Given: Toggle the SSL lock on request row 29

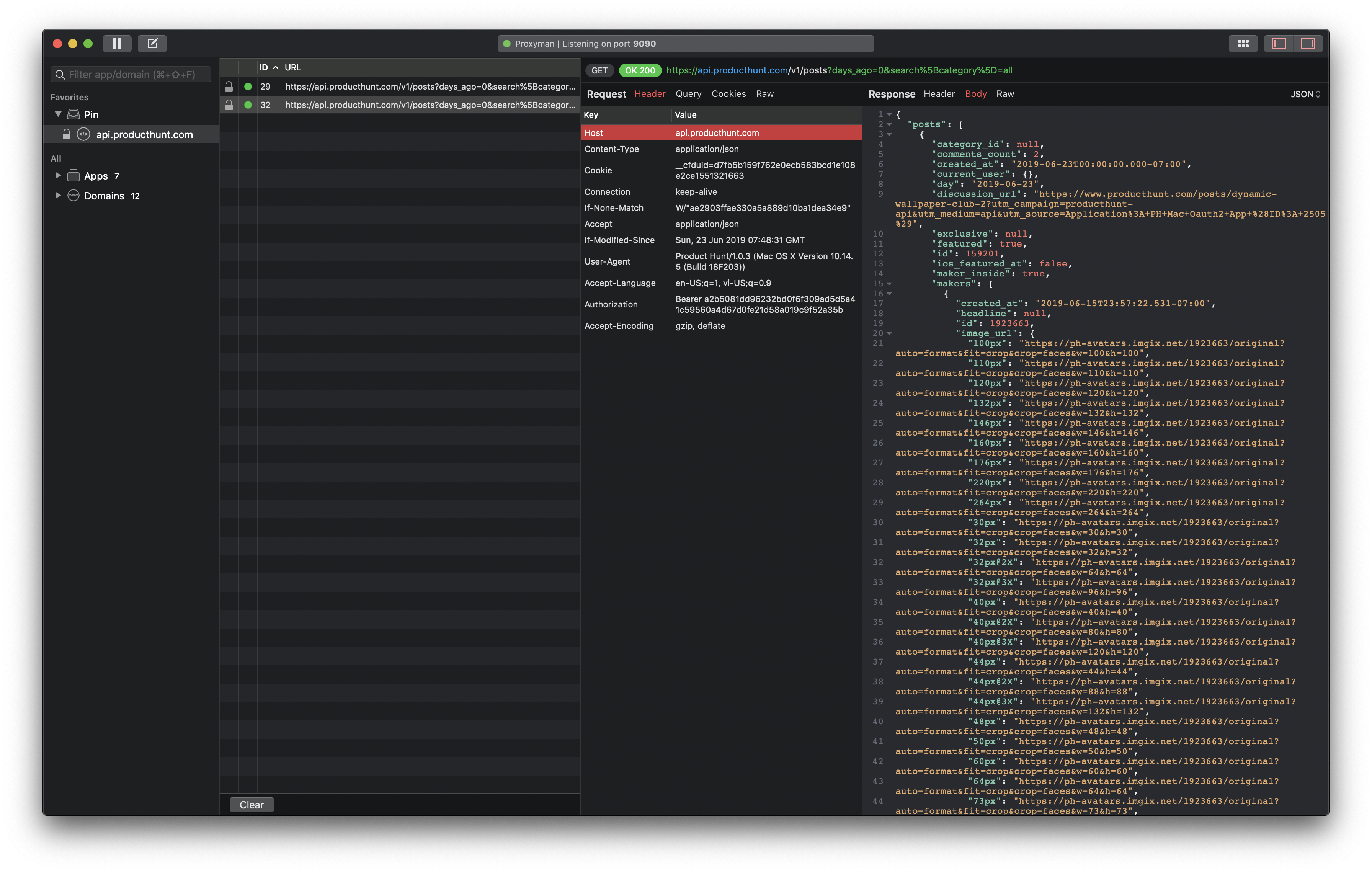Looking at the screenshot, I should tap(229, 87).
